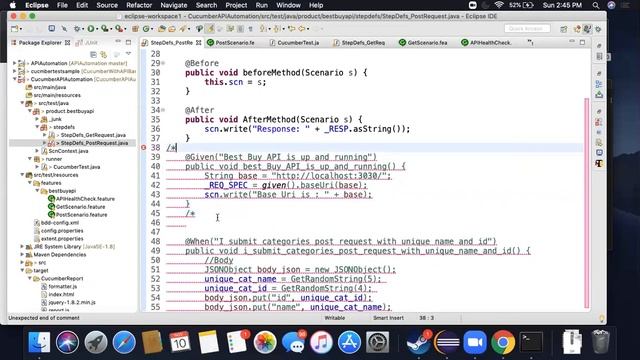Click the New Java Package toolbar icon
640x360 pixels.
click(x=135, y=29)
